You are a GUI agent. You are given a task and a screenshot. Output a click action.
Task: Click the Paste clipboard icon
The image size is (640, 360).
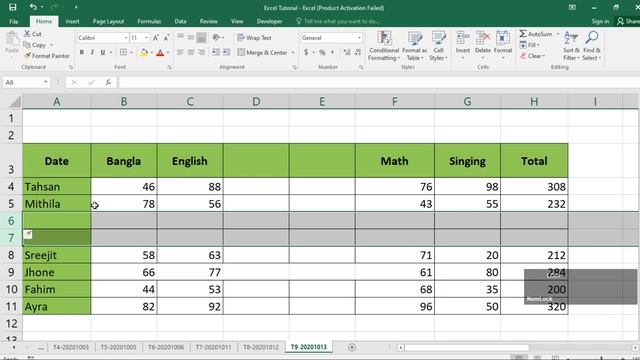point(12,40)
